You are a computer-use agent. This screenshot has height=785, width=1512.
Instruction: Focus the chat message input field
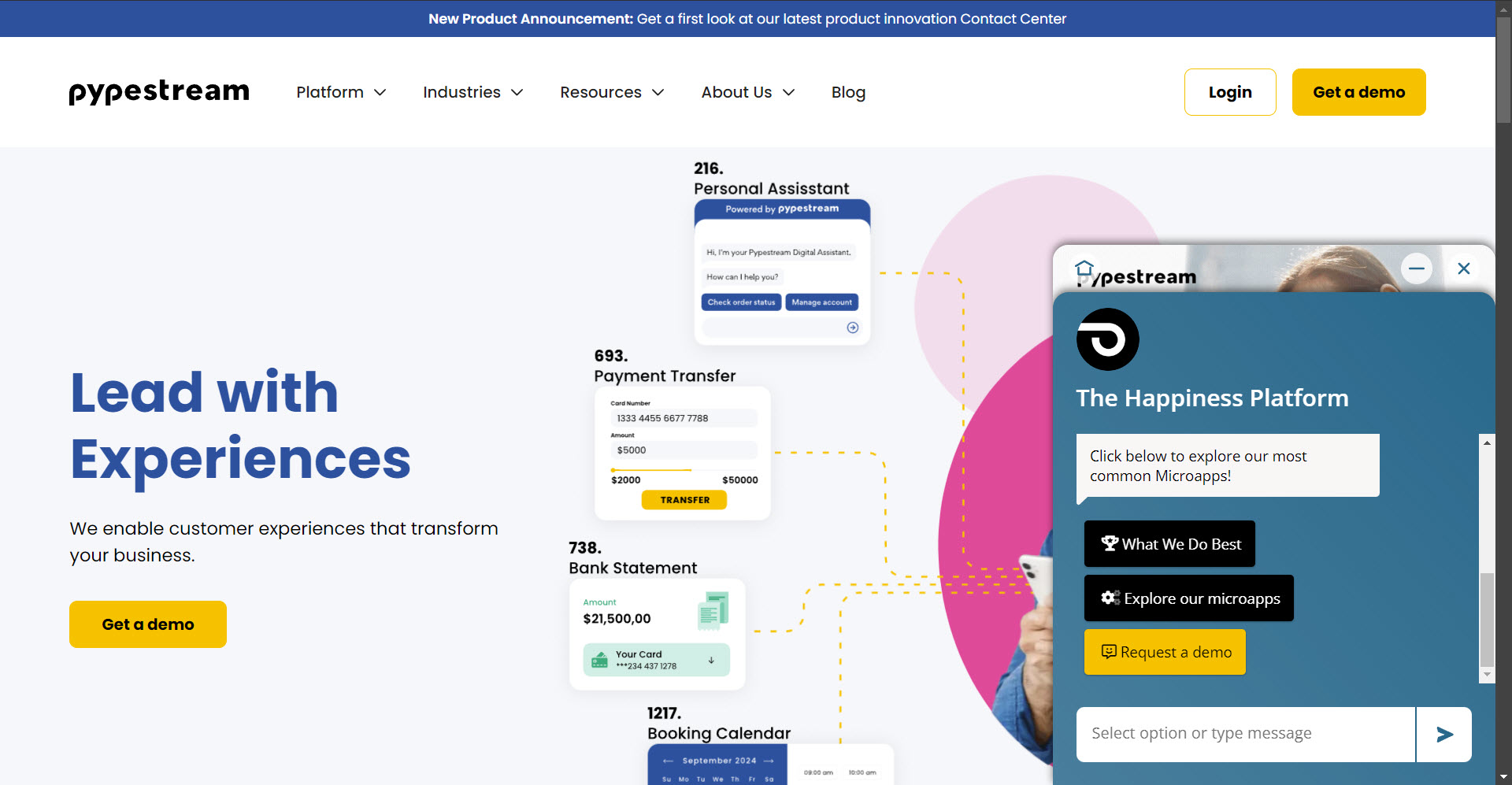point(1245,735)
